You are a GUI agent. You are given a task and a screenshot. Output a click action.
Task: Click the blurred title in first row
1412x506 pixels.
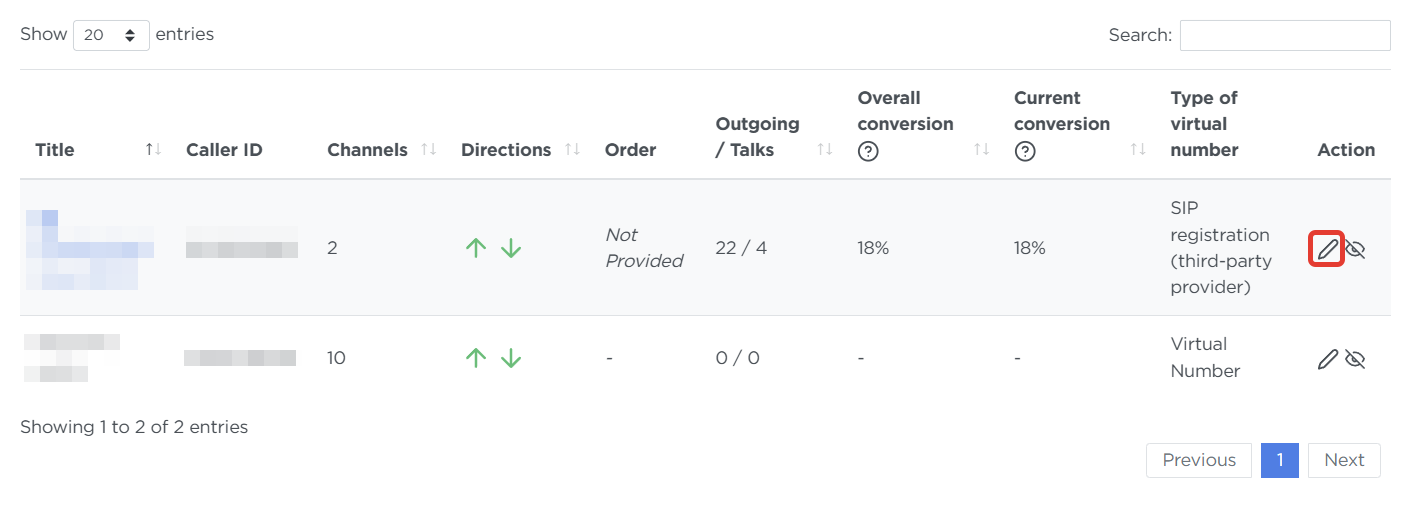click(88, 249)
